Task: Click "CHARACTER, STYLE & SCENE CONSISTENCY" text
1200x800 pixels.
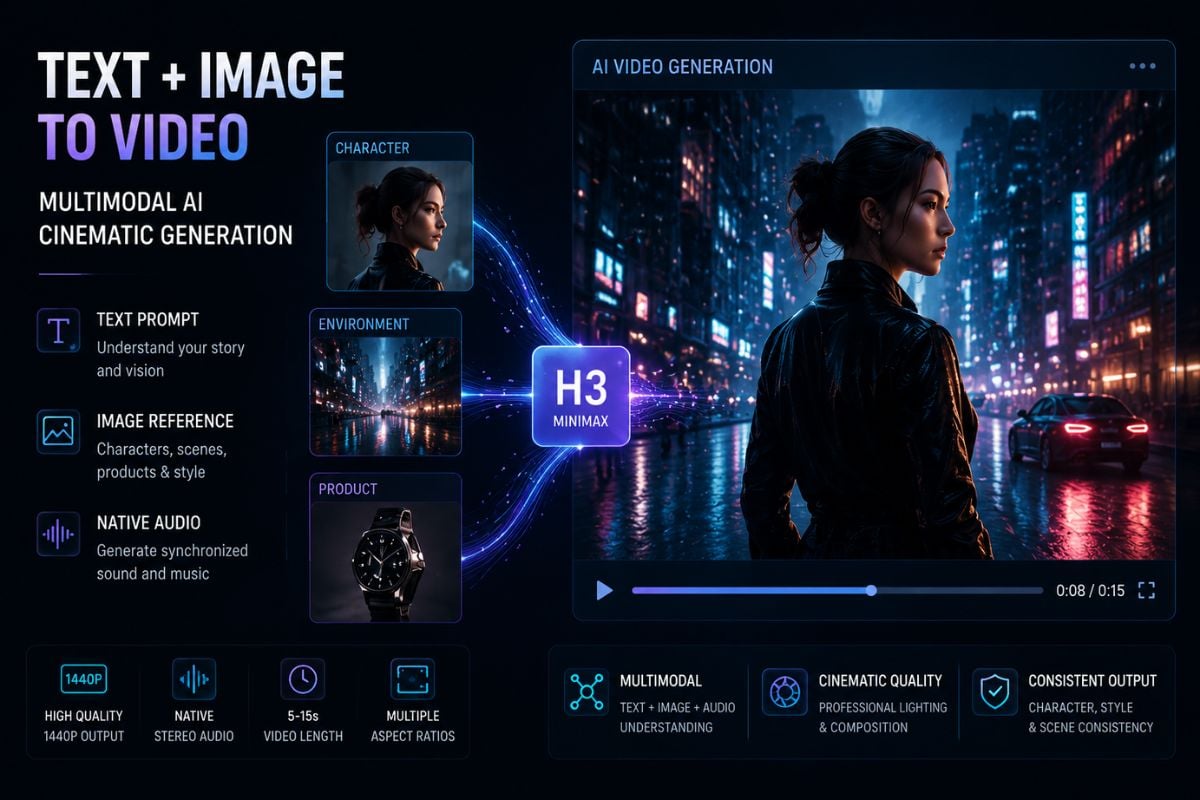Action: click(x=1090, y=717)
